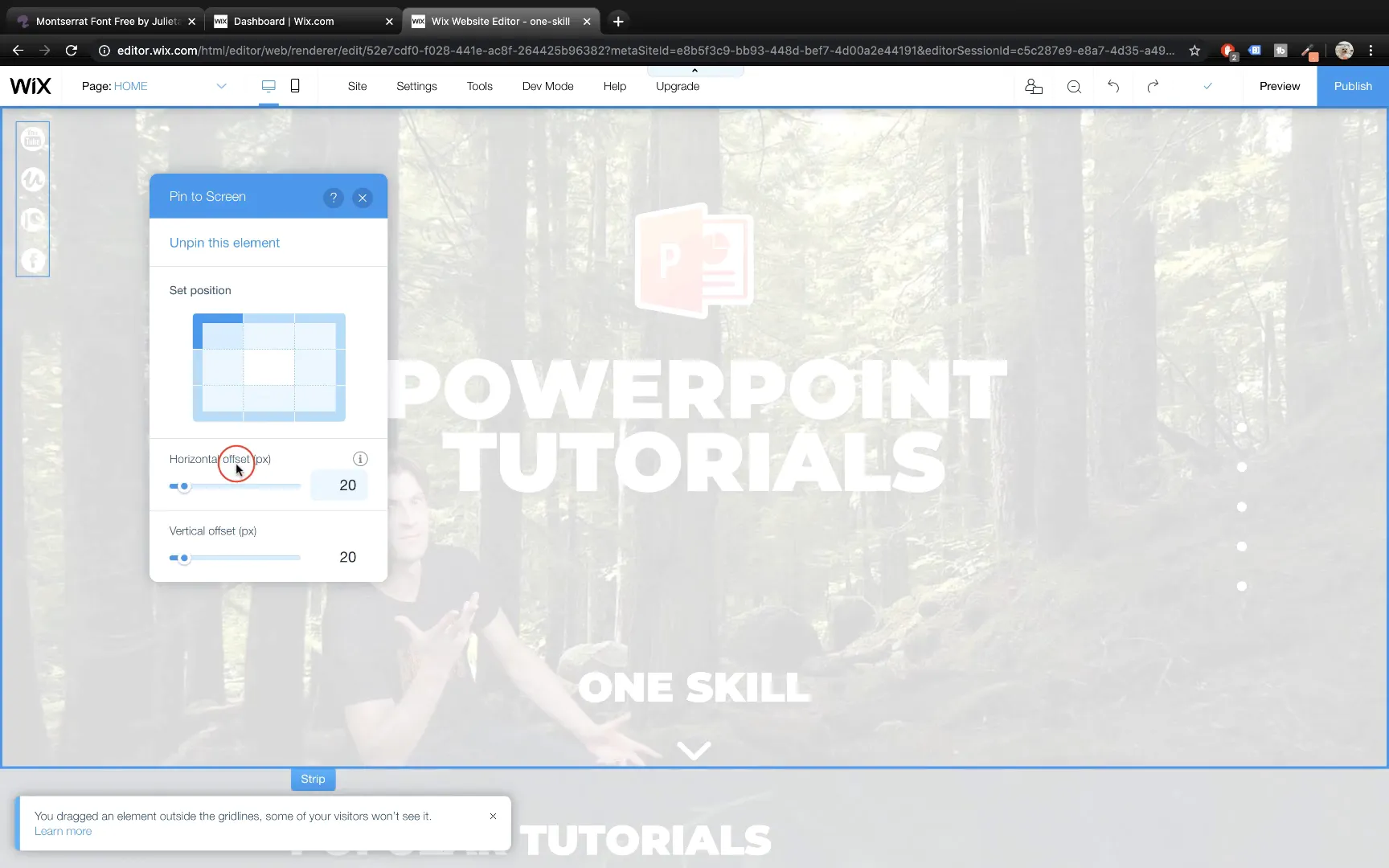Screen dimensions: 1389x868
Task: Undo the last action
Action: tap(1113, 86)
